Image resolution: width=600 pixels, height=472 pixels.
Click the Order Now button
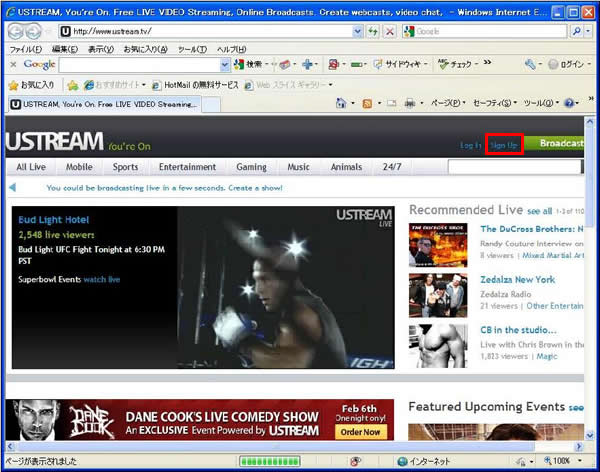(x=360, y=432)
